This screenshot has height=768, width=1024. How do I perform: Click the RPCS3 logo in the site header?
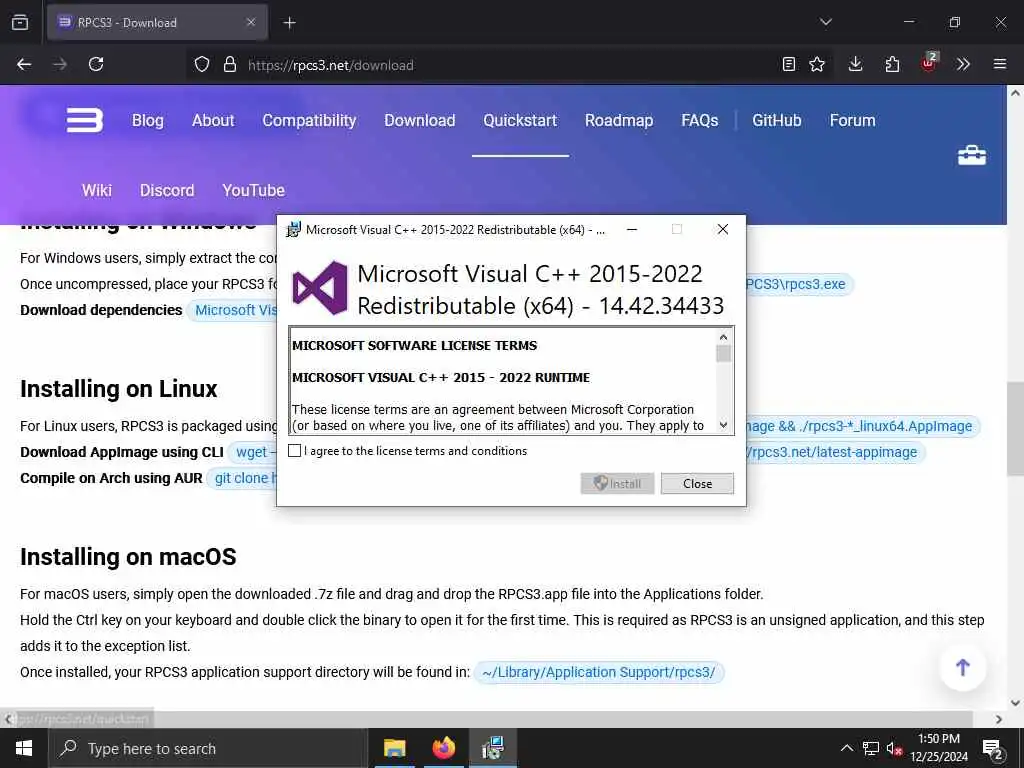tap(85, 120)
